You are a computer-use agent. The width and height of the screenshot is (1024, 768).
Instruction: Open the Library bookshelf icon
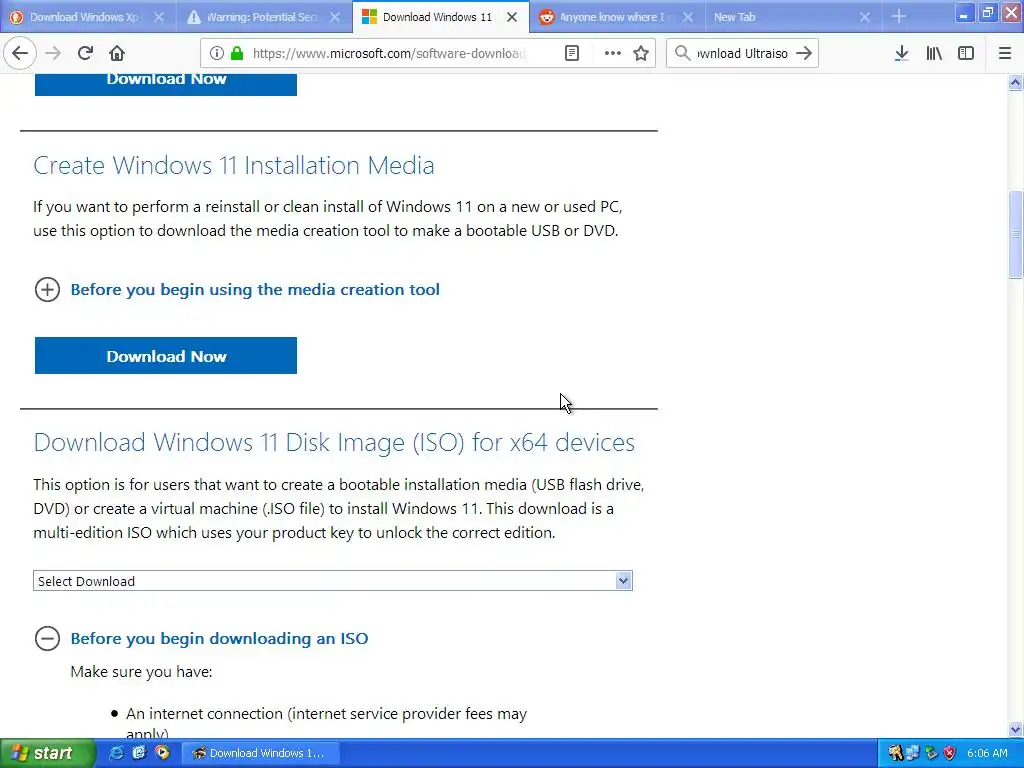934,54
